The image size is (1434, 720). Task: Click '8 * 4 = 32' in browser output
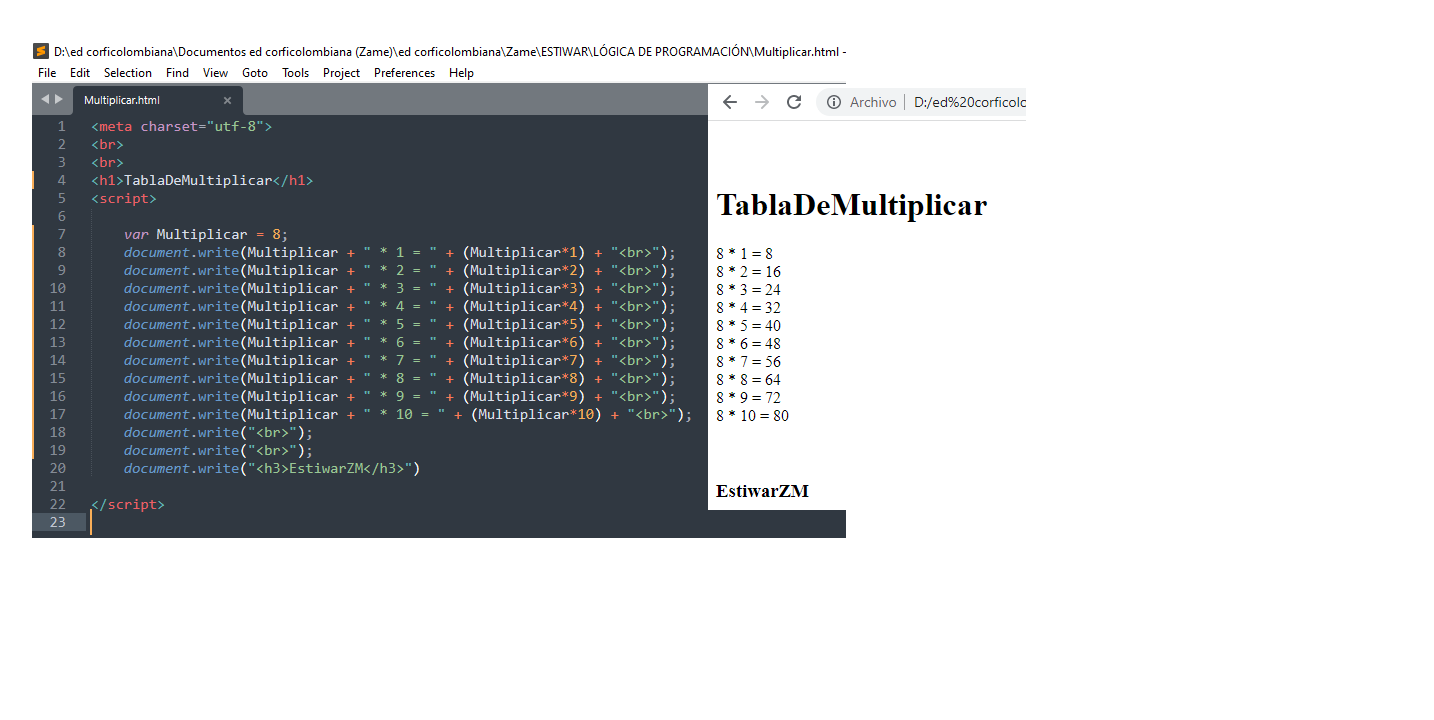(x=748, y=308)
